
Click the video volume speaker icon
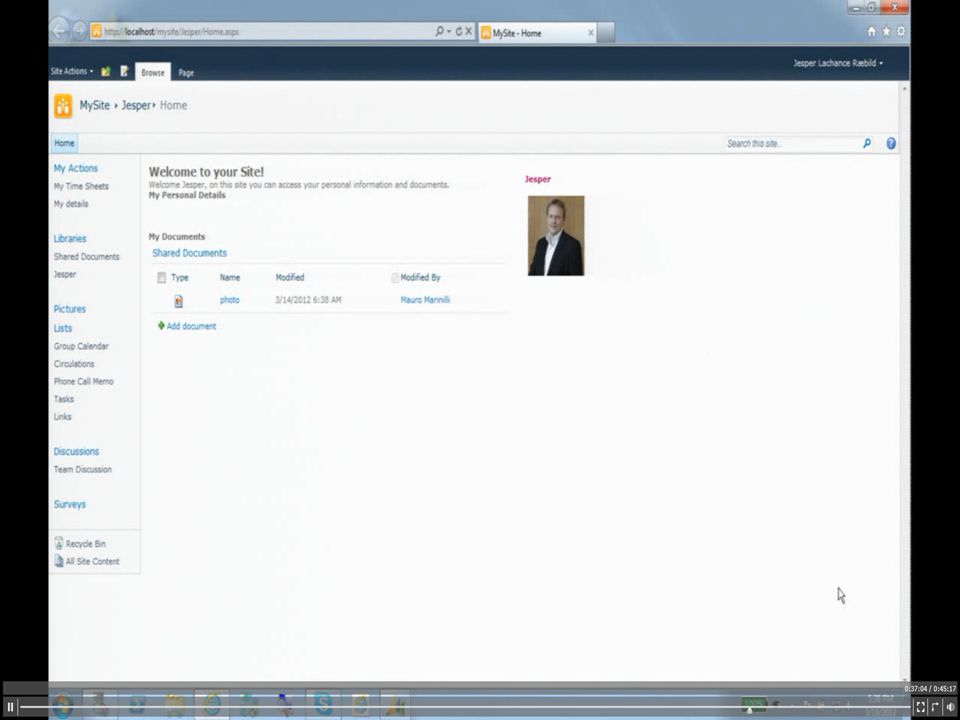[950, 707]
